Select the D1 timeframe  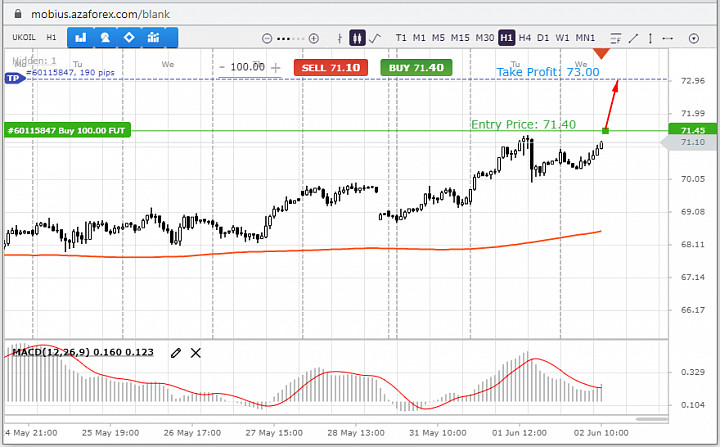(543, 38)
